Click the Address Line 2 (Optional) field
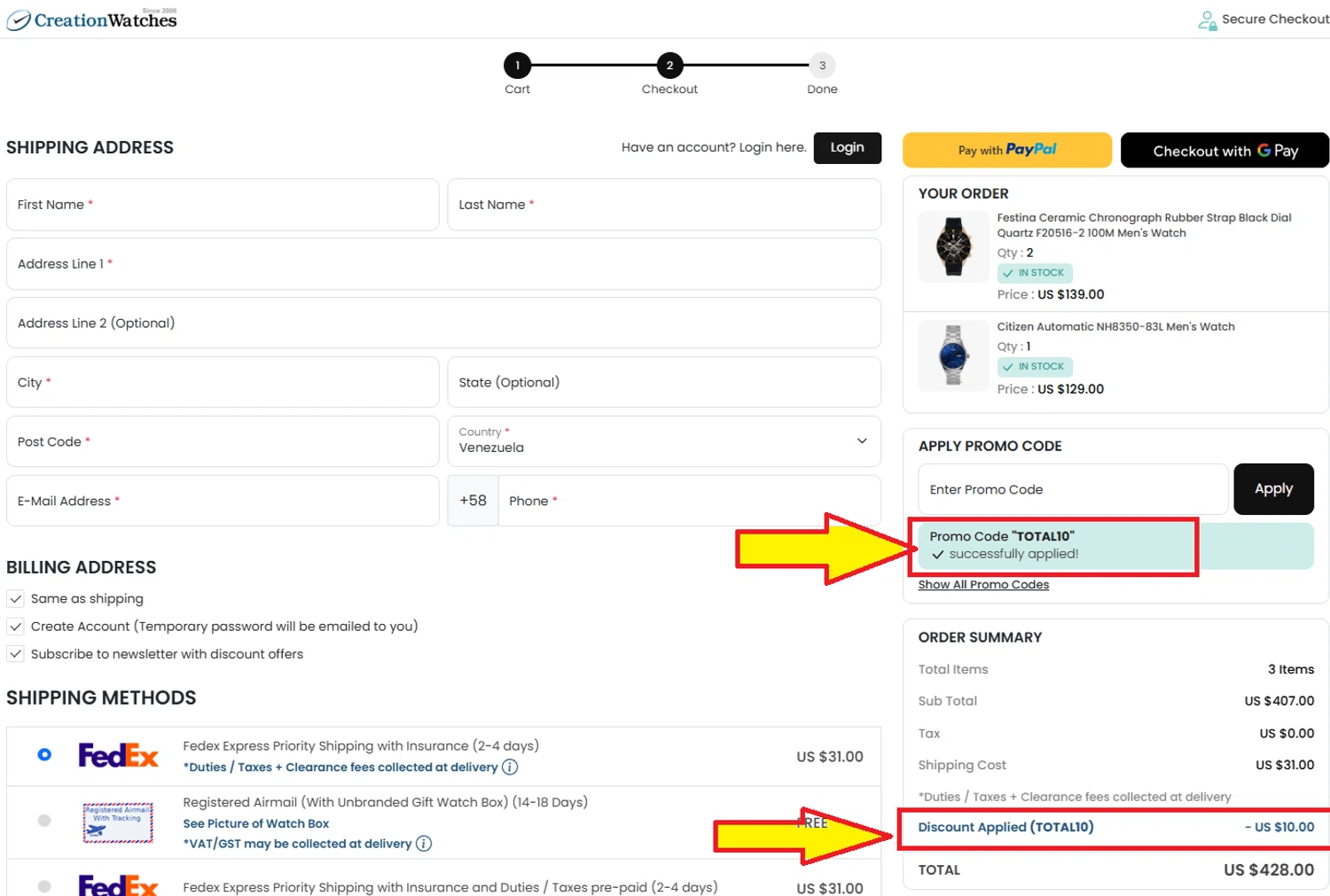 [x=443, y=323]
